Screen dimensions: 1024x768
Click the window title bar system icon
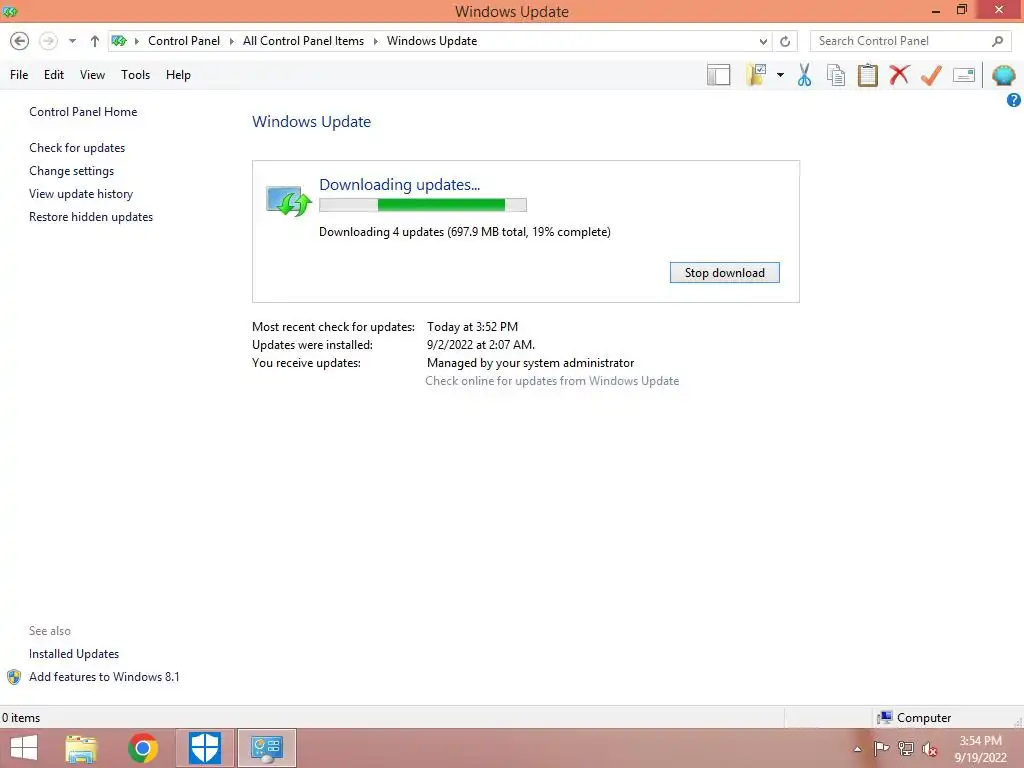tap(9, 11)
